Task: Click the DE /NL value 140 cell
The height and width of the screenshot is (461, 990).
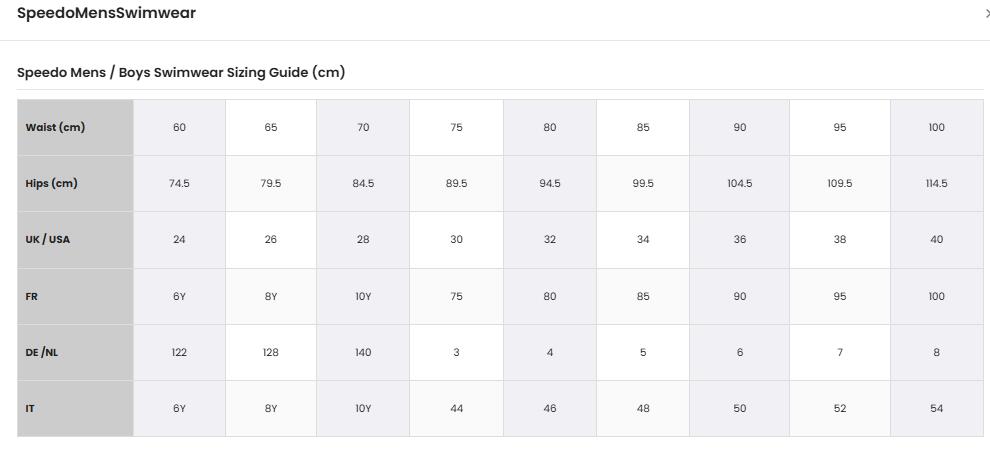Action: (x=363, y=352)
